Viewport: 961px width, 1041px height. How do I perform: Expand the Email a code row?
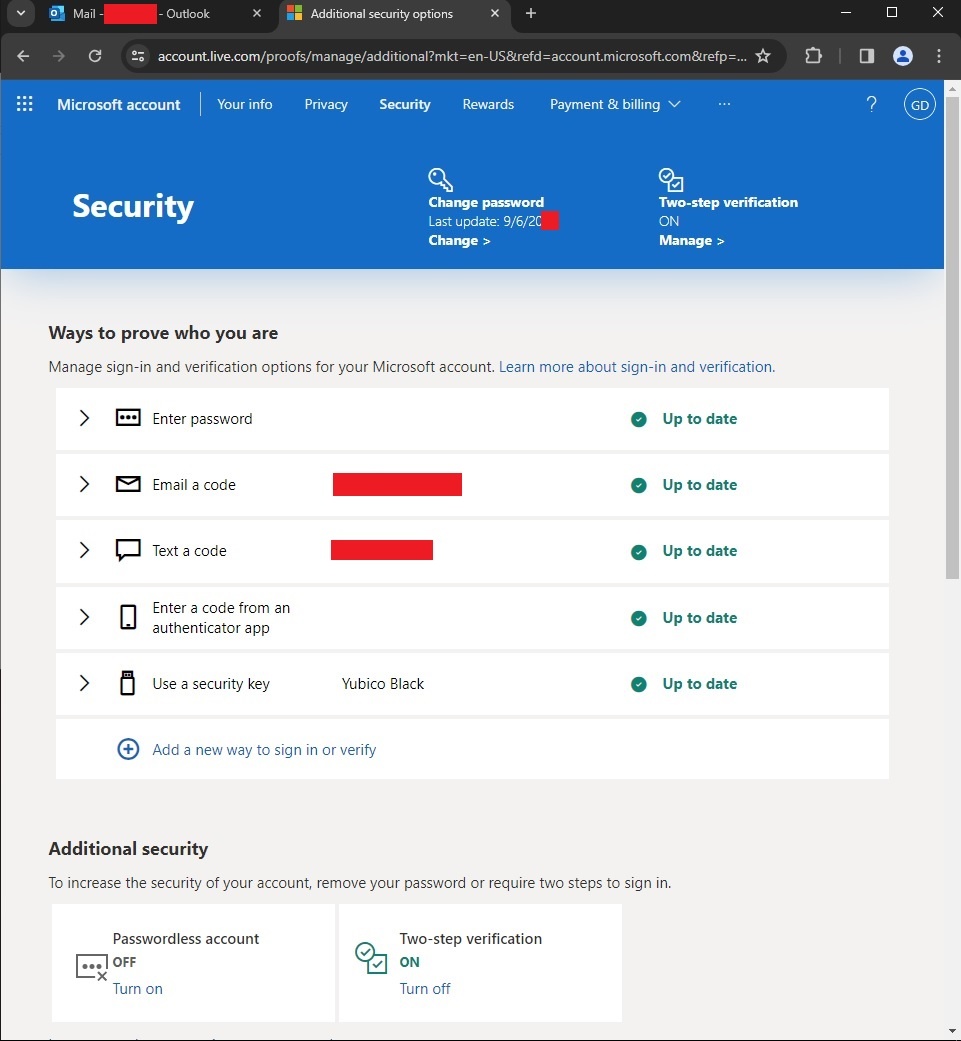[84, 484]
